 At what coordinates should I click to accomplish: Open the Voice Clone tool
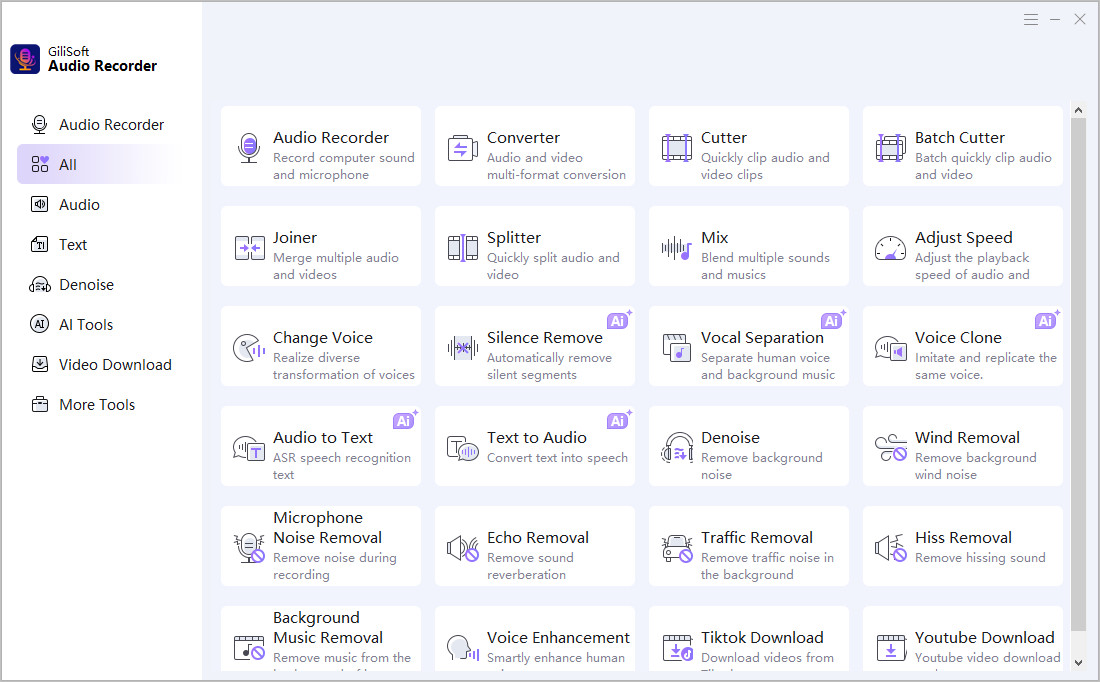[962, 346]
